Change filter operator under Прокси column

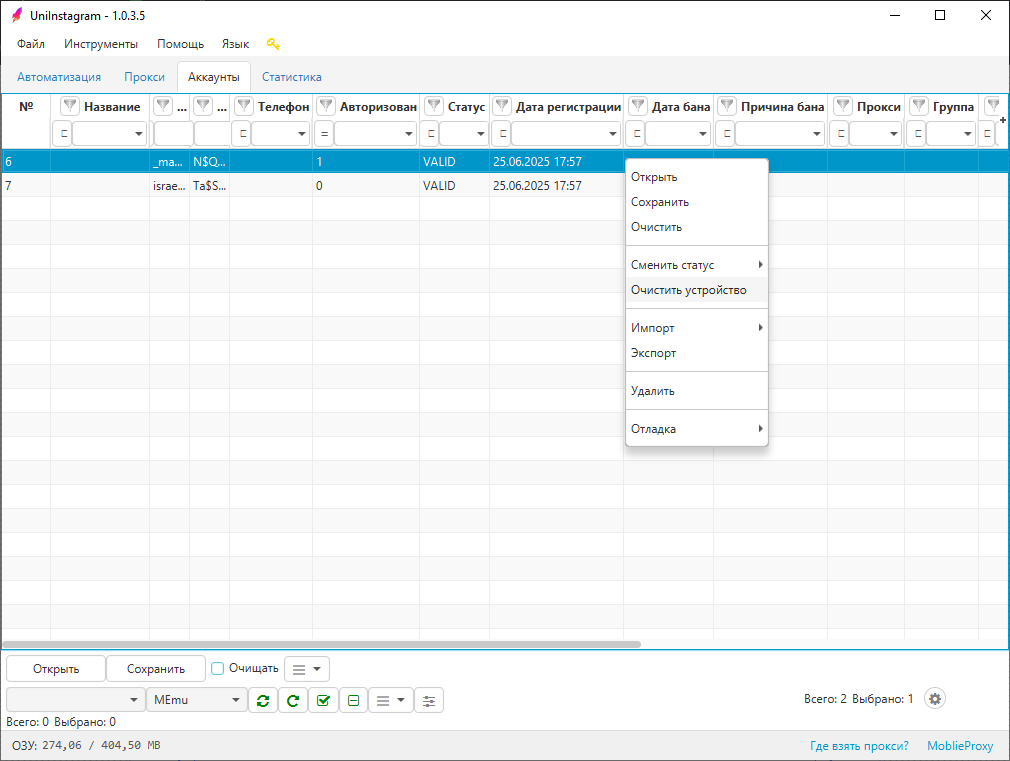tap(840, 134)
